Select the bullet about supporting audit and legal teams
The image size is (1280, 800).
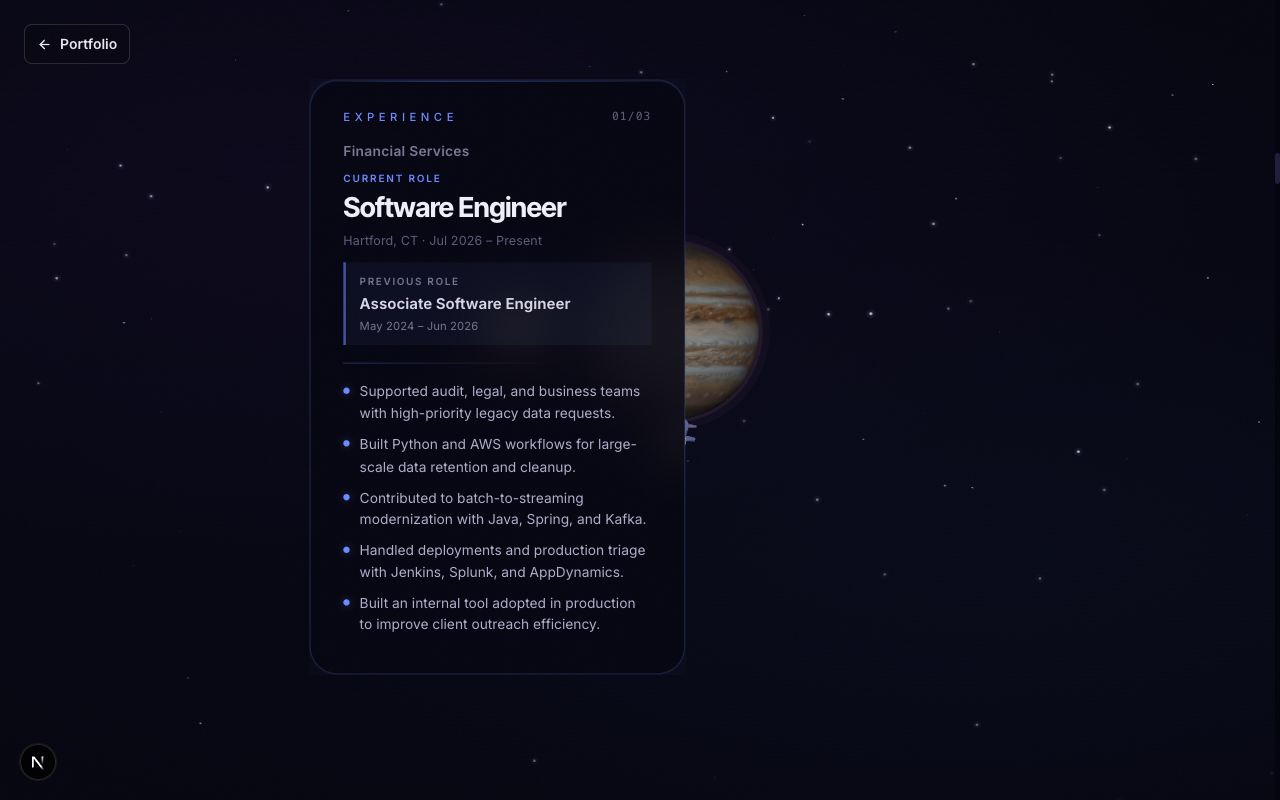499,402
